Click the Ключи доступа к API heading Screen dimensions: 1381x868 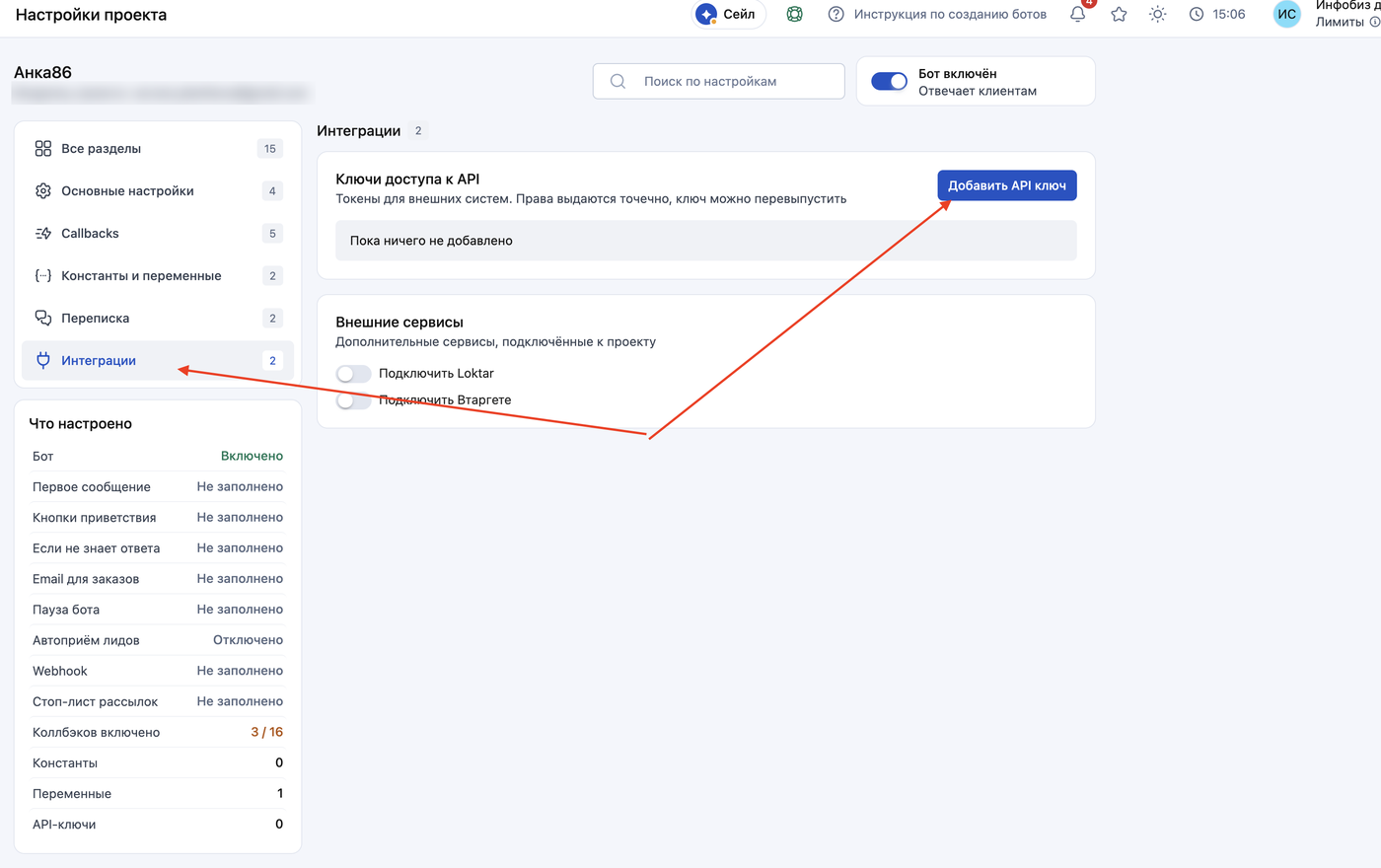(407, 179)
